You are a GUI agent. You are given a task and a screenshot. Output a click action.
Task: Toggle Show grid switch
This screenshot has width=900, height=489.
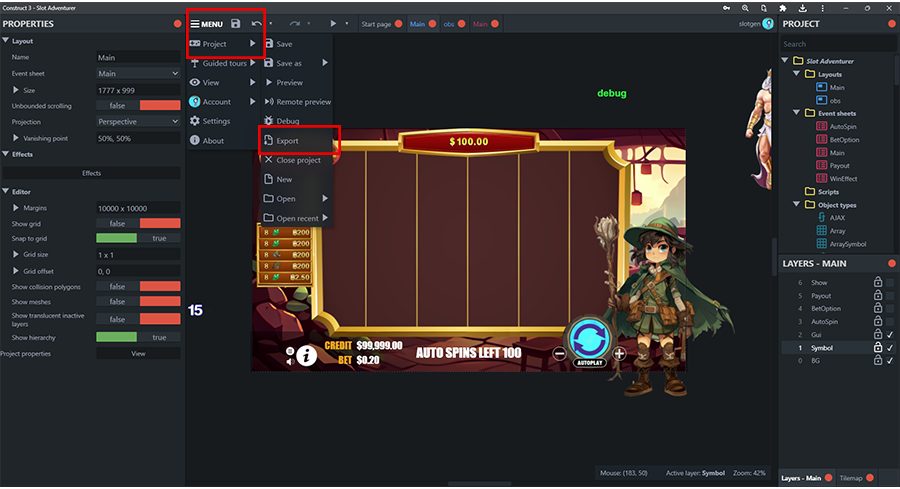138,224
